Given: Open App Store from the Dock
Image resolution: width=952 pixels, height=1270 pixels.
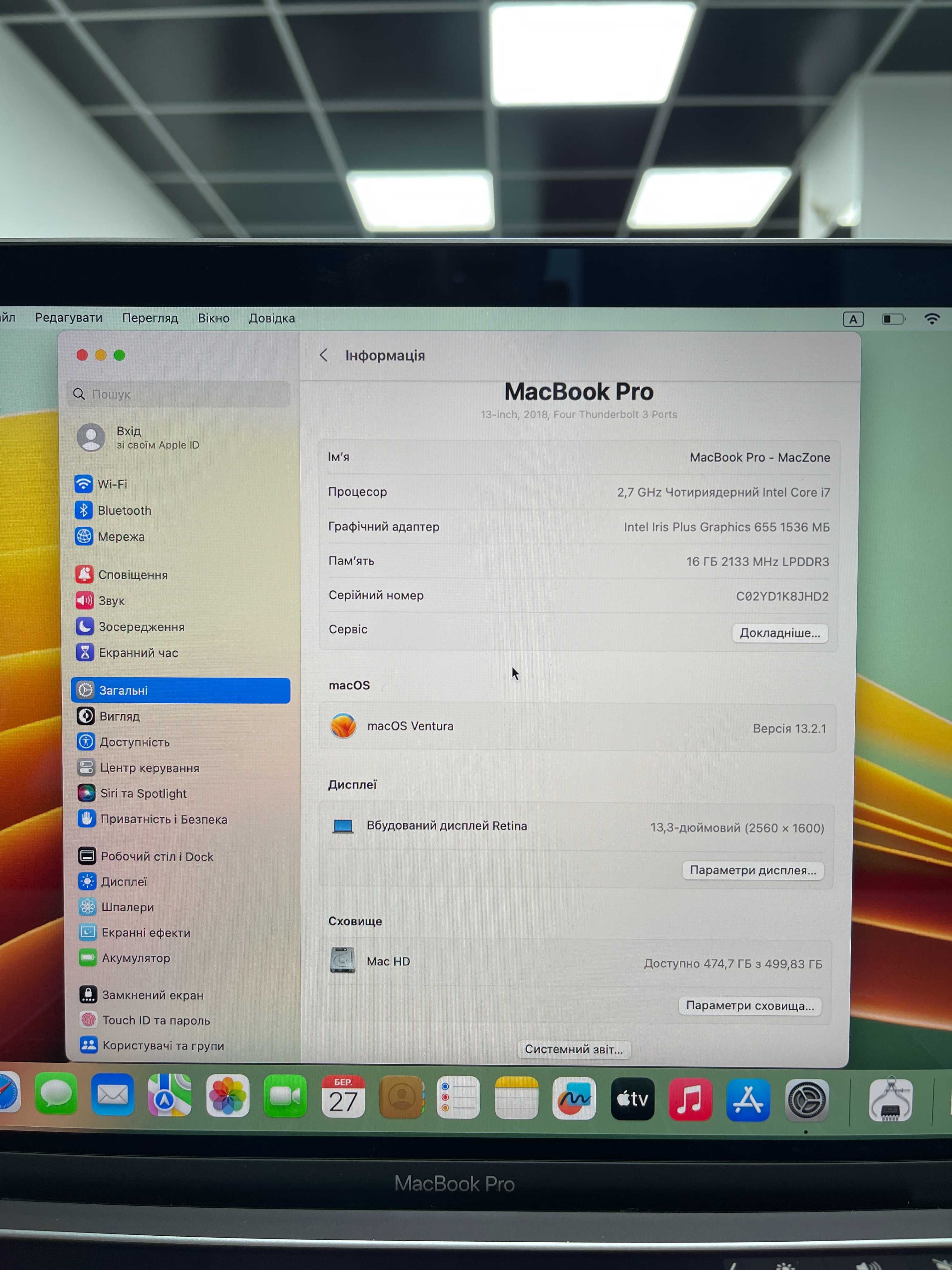Looking at the screenshot, I should click(x=748, y=1100).
